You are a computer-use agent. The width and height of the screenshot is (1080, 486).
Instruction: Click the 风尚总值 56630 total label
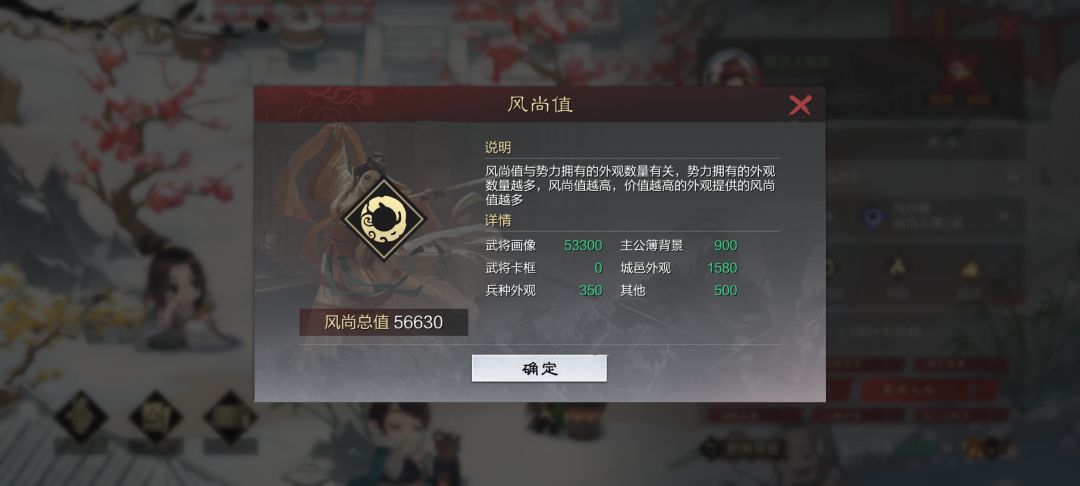pos(384,322)
